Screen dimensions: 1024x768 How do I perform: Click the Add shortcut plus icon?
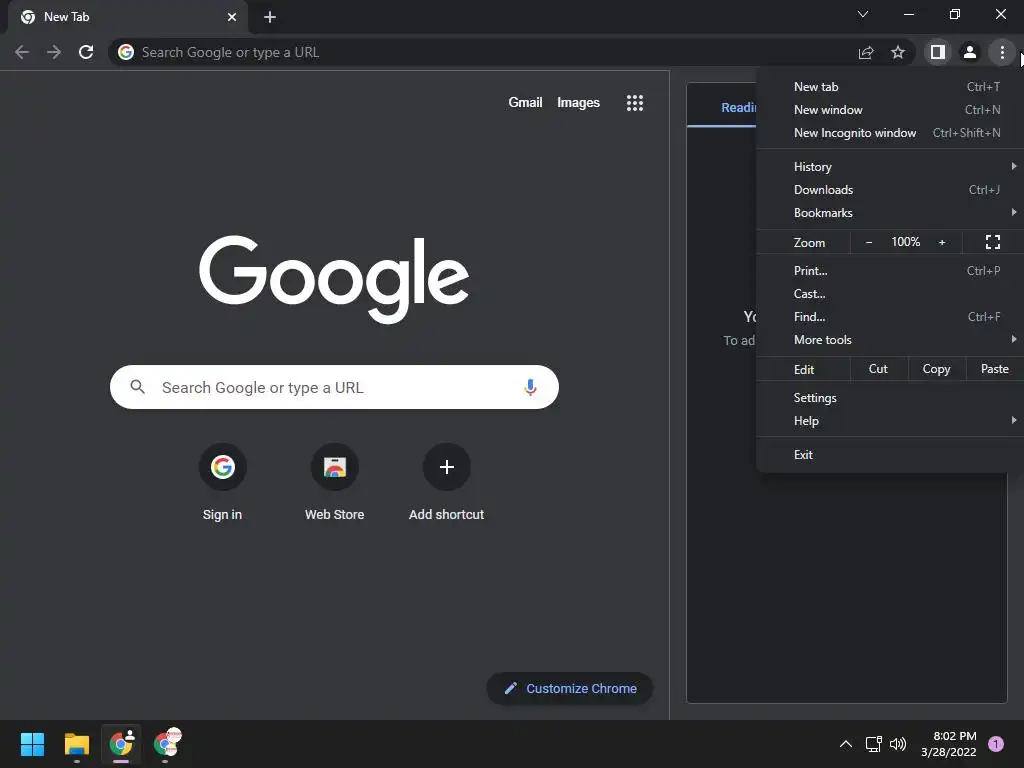[447, 467]
